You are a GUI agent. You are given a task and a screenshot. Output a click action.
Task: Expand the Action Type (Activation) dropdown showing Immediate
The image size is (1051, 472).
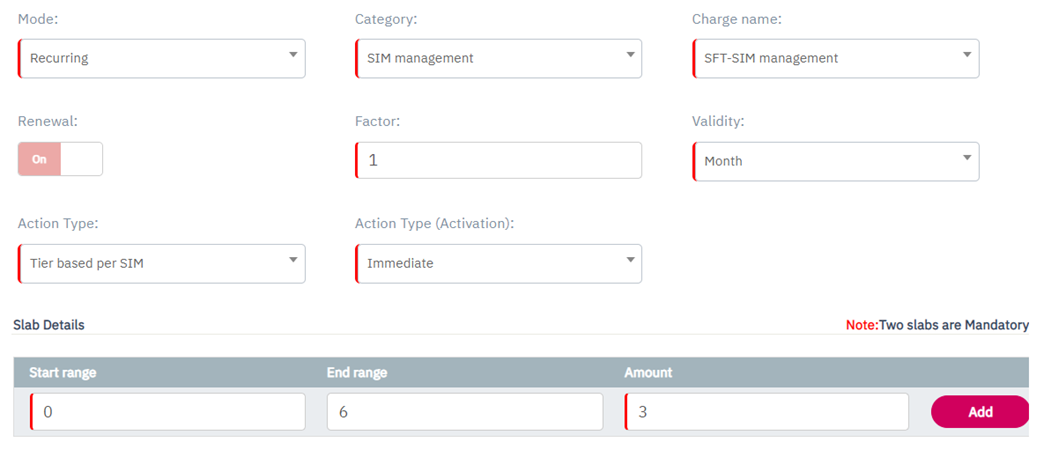(x=499, y=263)
